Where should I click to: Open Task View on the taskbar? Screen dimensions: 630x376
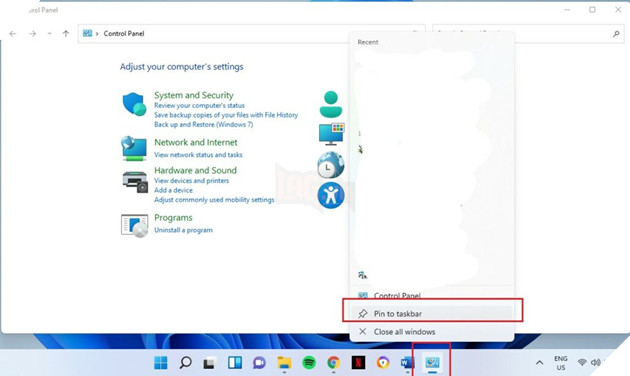coord(209,363)
